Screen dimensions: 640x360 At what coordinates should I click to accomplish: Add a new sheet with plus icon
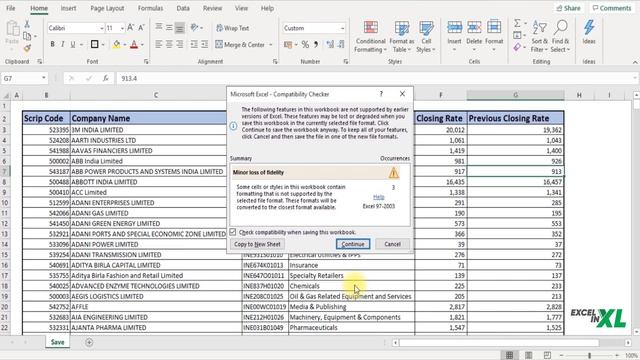89,342
